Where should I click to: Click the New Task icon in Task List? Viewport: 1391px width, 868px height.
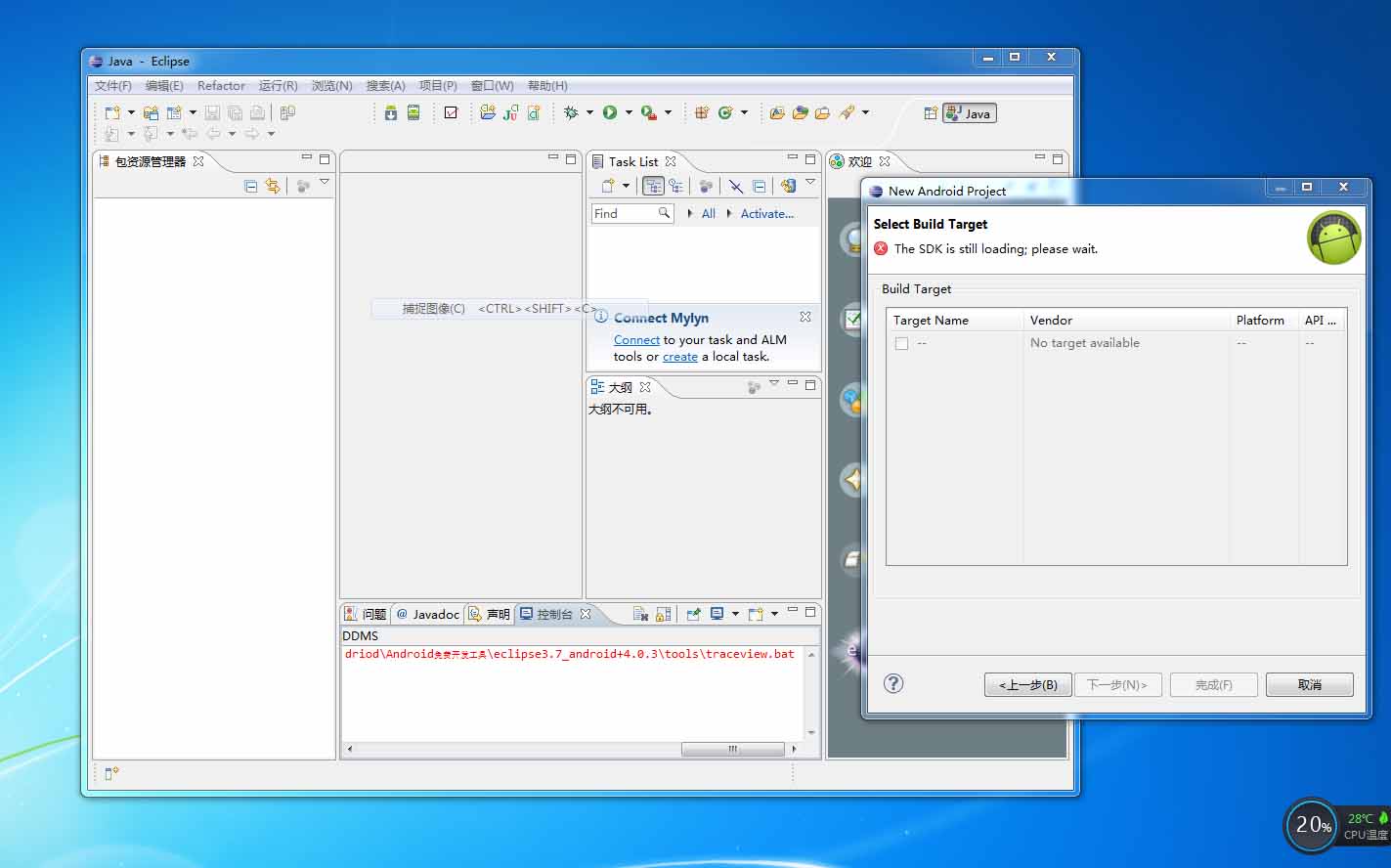coord(608,186)
